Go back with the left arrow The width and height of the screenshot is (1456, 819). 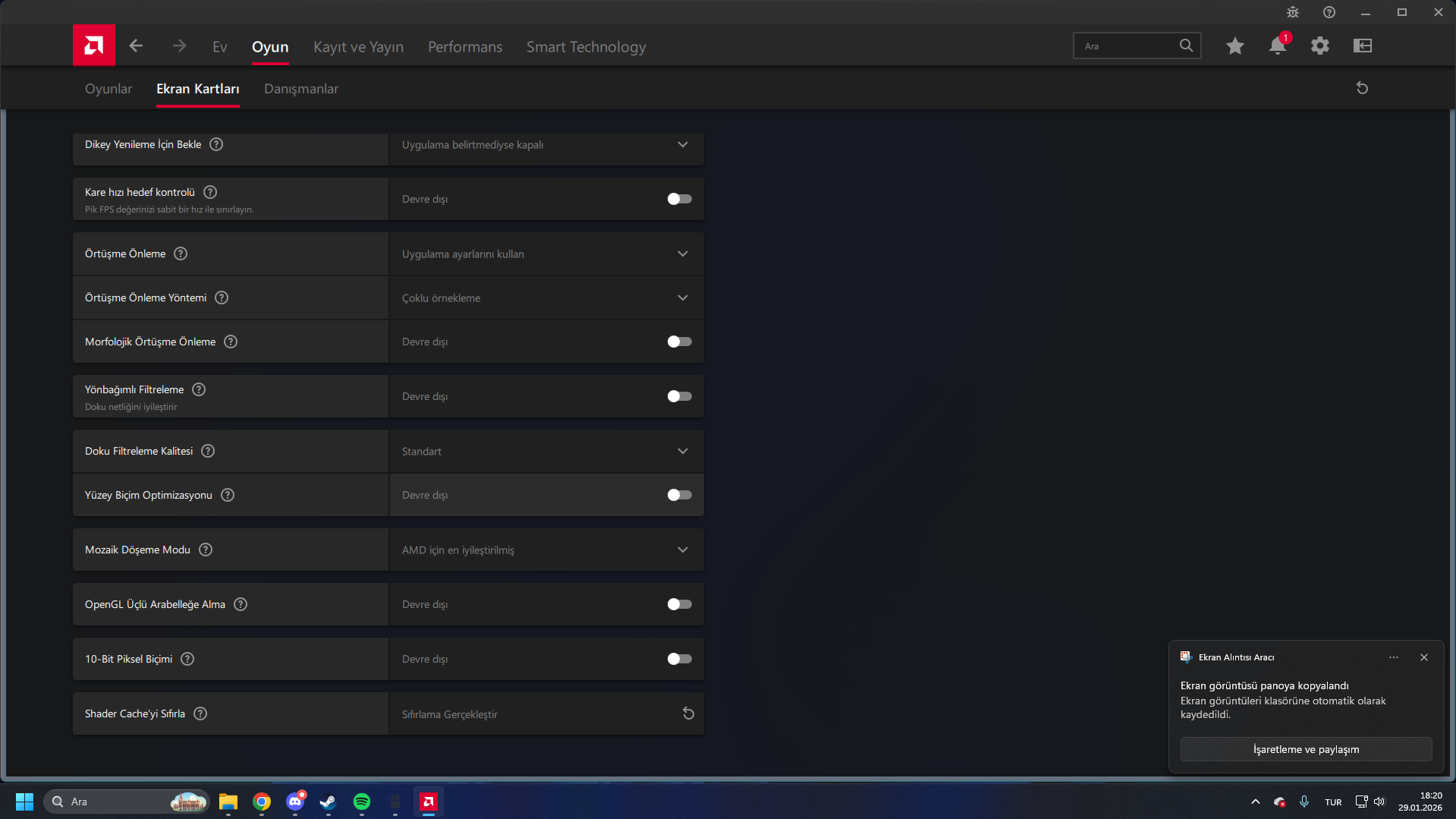(x=136, y=46)
